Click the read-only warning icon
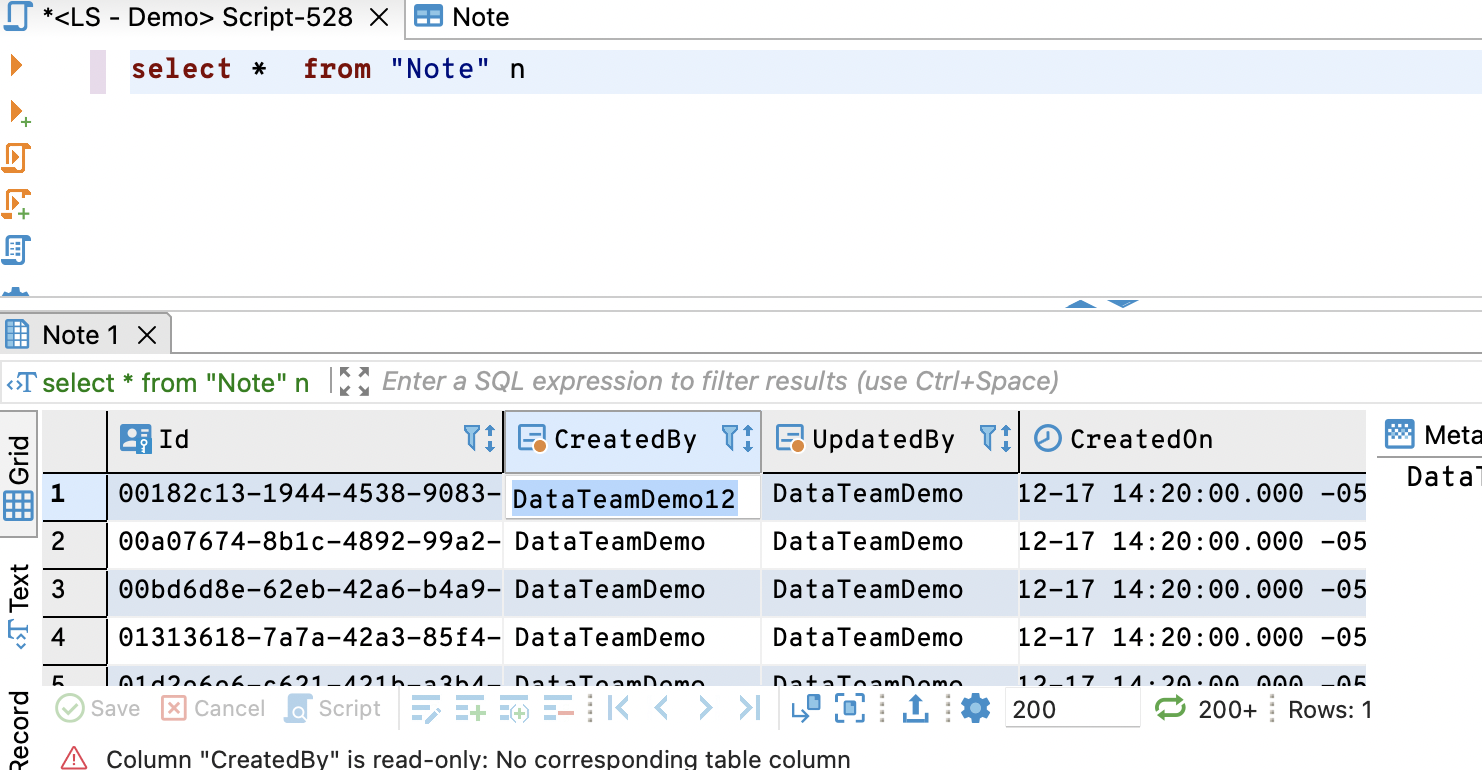 click(74, 759)
